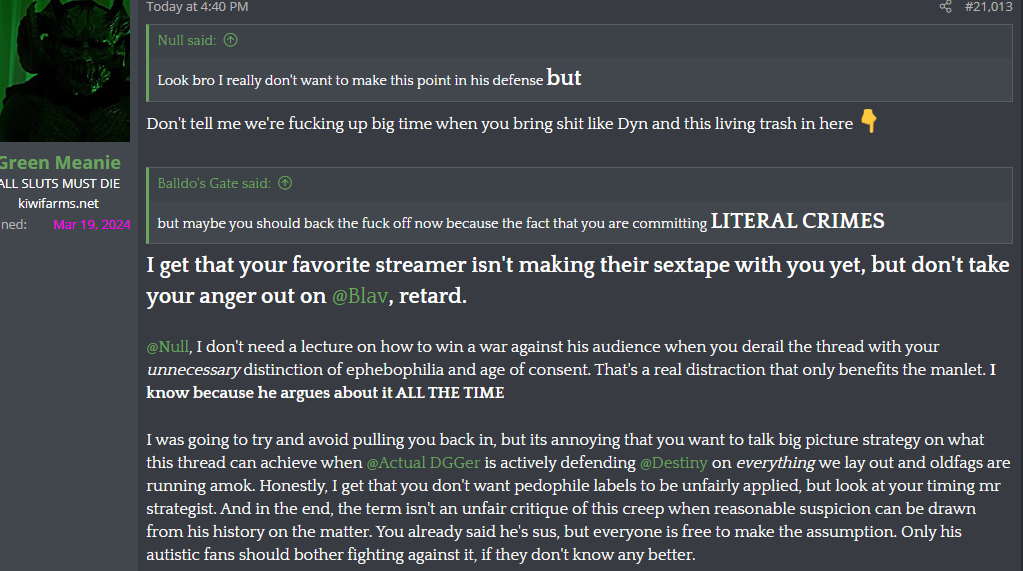The height and width of the screenshot is (571, 1023).
Task: Jump to source via "Null said:" header
Action: (188, 40)
